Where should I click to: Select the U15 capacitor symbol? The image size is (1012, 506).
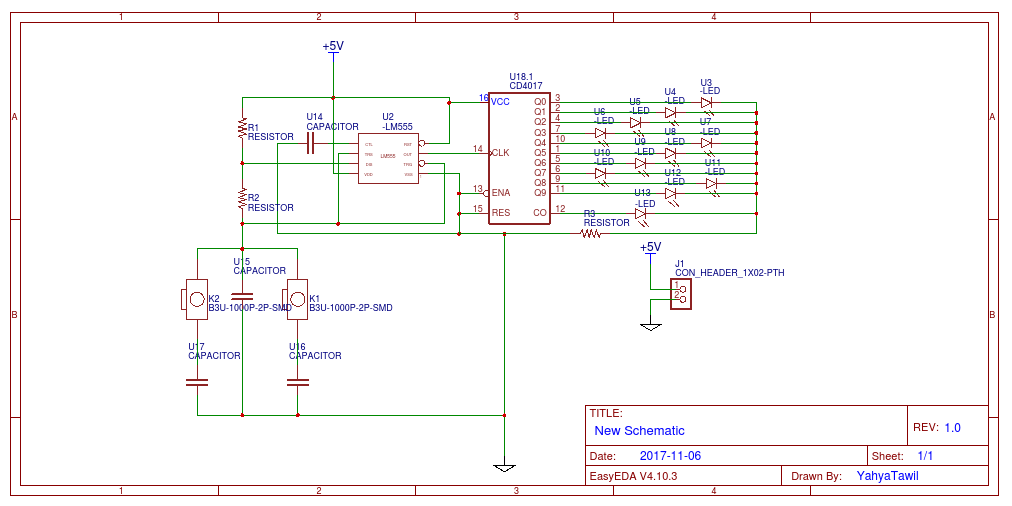(x=242, y=297)
